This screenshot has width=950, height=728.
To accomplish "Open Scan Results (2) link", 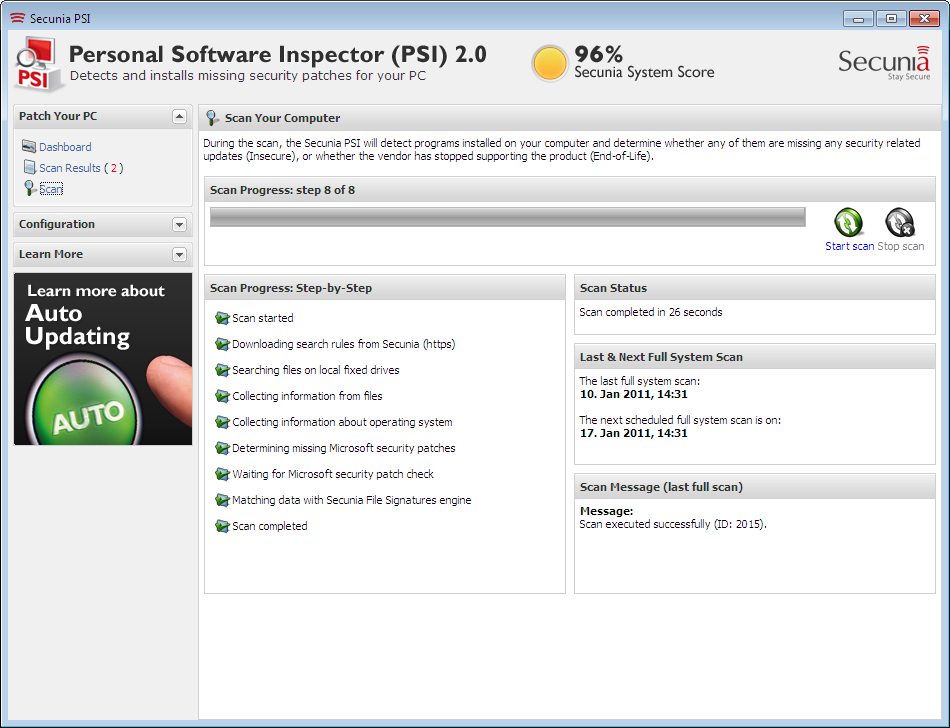I will tap(81, 168).
